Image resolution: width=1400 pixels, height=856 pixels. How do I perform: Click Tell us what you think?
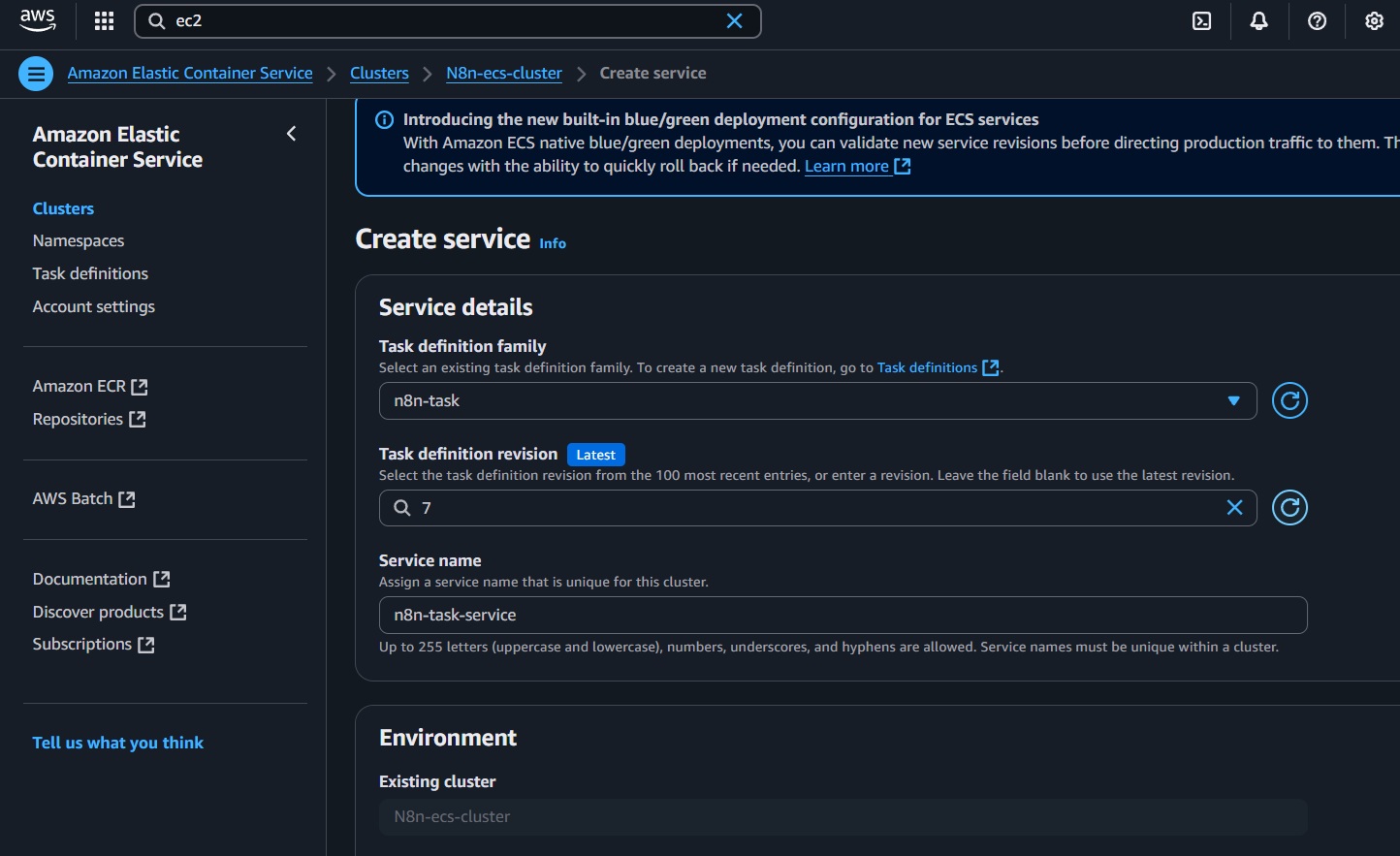[117, 743]
